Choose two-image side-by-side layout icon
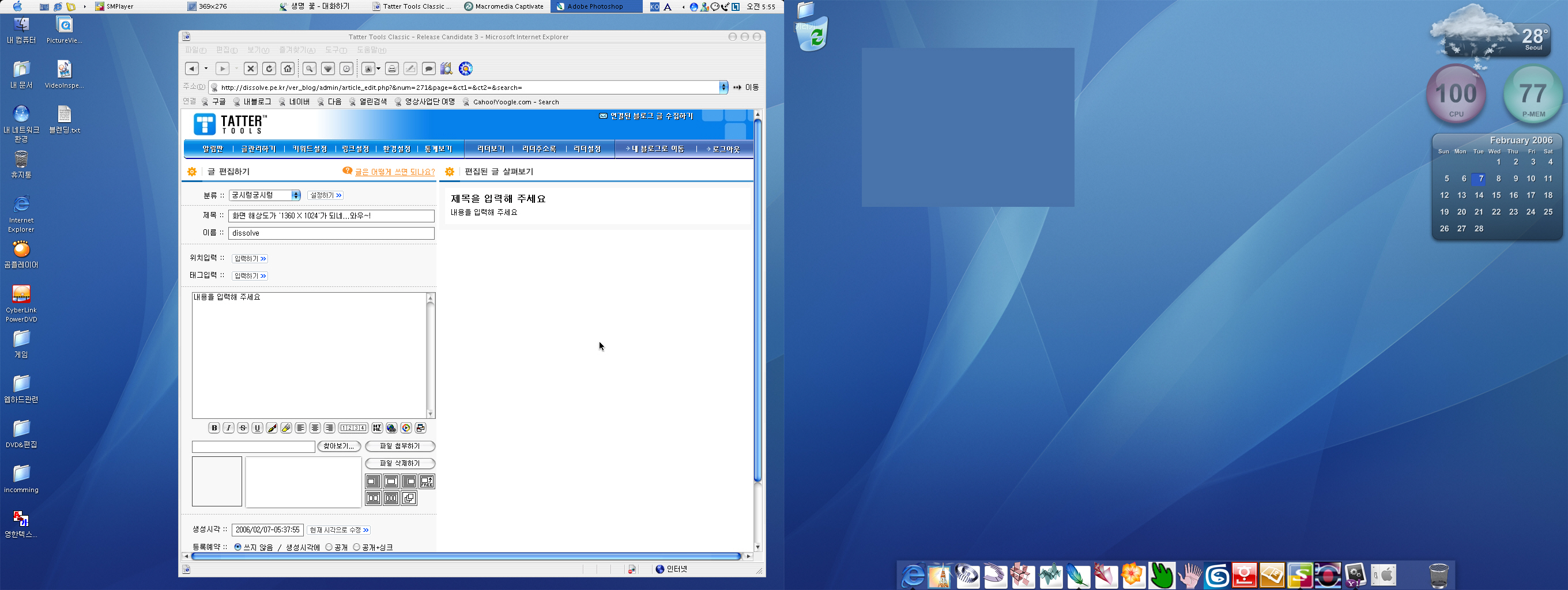The height and width of the screenshot is (590, 1568). coord(373,499)
